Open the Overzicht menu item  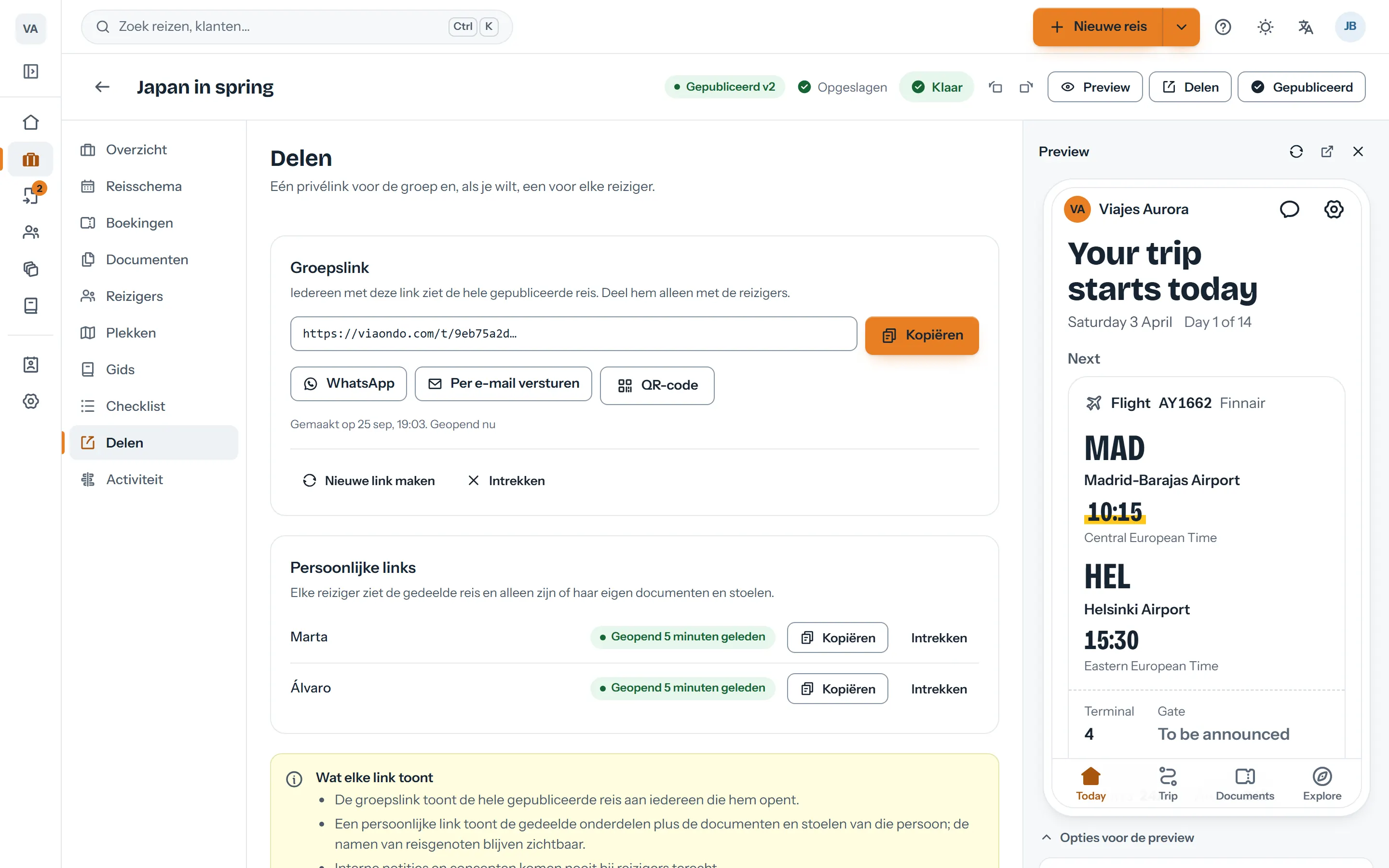(154, 149)
